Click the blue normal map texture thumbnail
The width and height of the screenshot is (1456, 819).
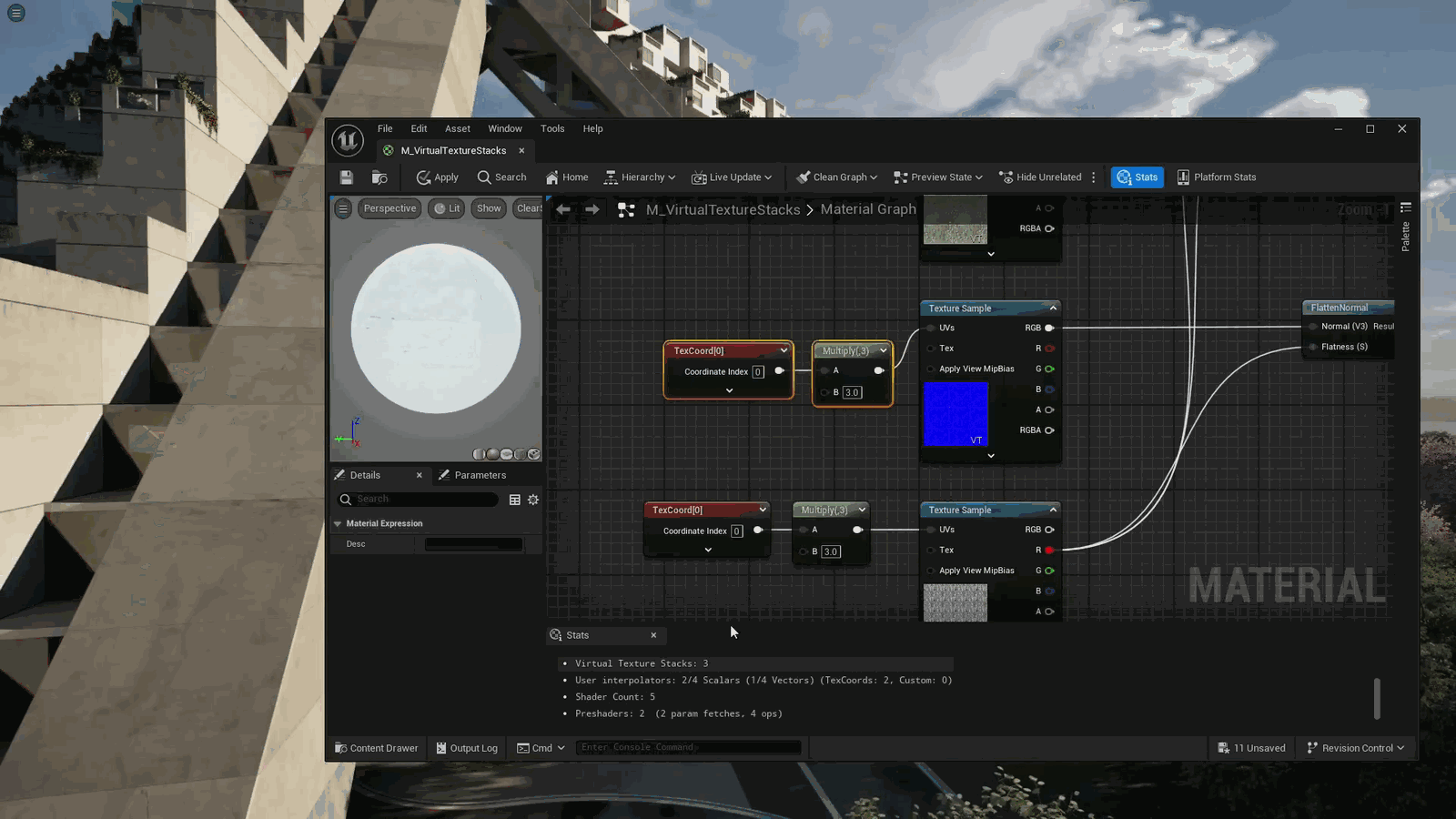pyautogui.click(x=955, y=414)
